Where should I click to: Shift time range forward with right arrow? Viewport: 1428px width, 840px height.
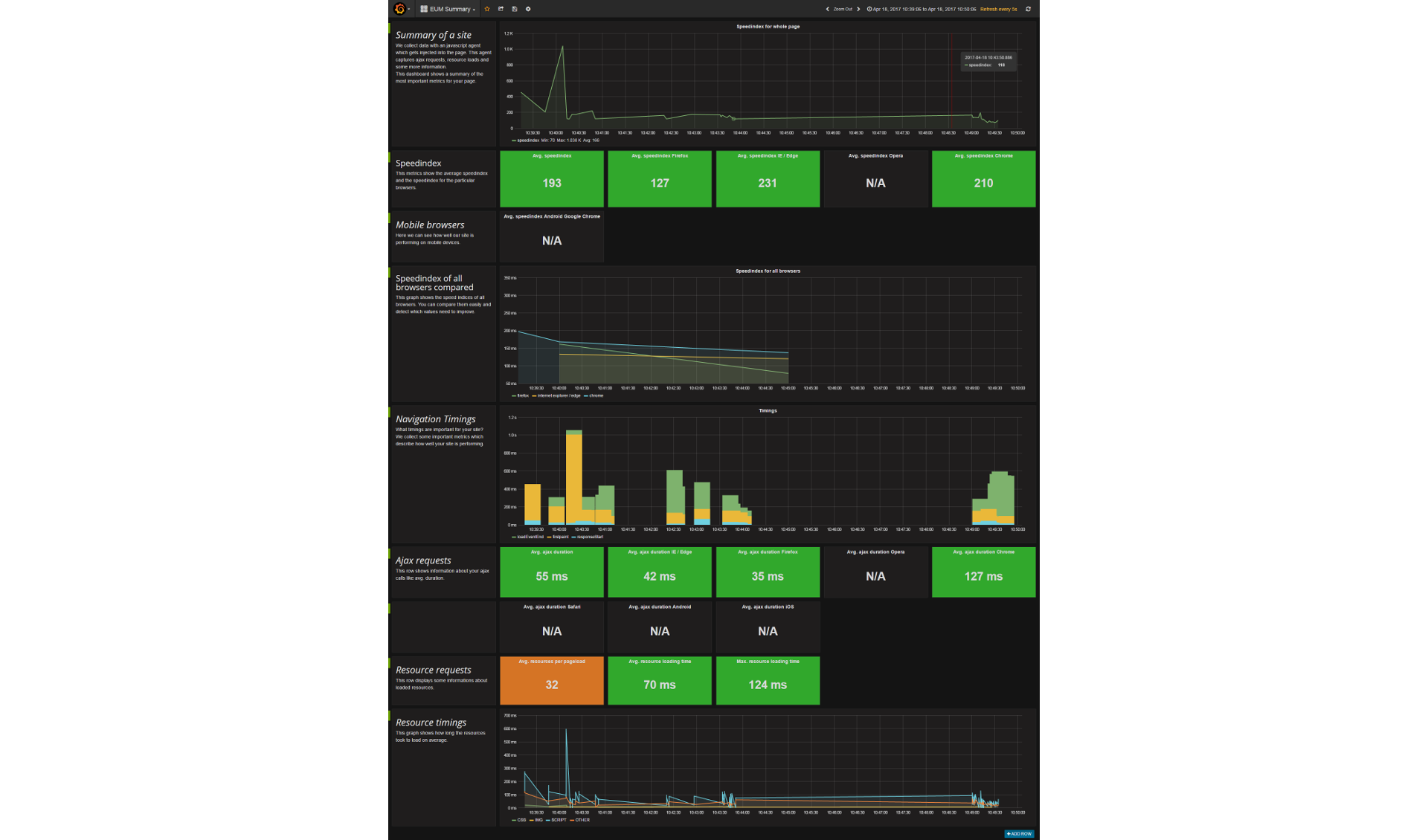(858, 9)
